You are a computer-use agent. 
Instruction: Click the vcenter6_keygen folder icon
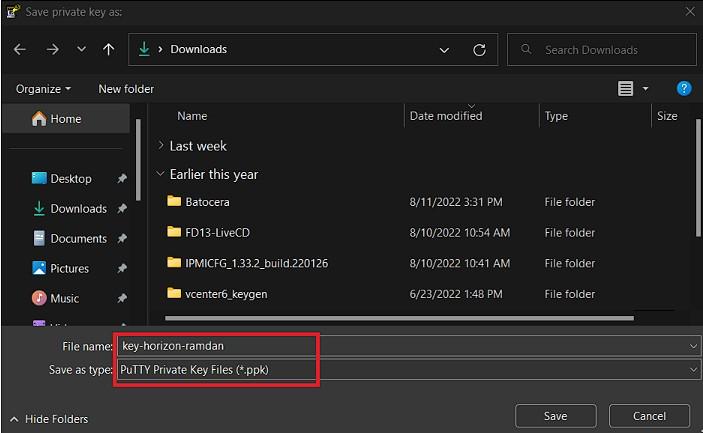pos(174,293)
